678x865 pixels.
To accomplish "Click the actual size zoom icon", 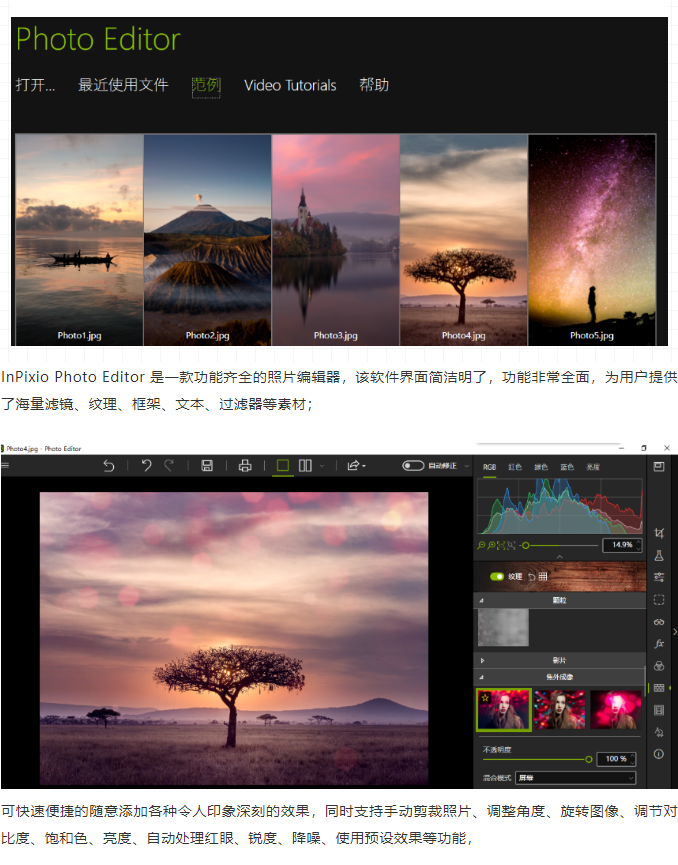I will tap(511, 545).
